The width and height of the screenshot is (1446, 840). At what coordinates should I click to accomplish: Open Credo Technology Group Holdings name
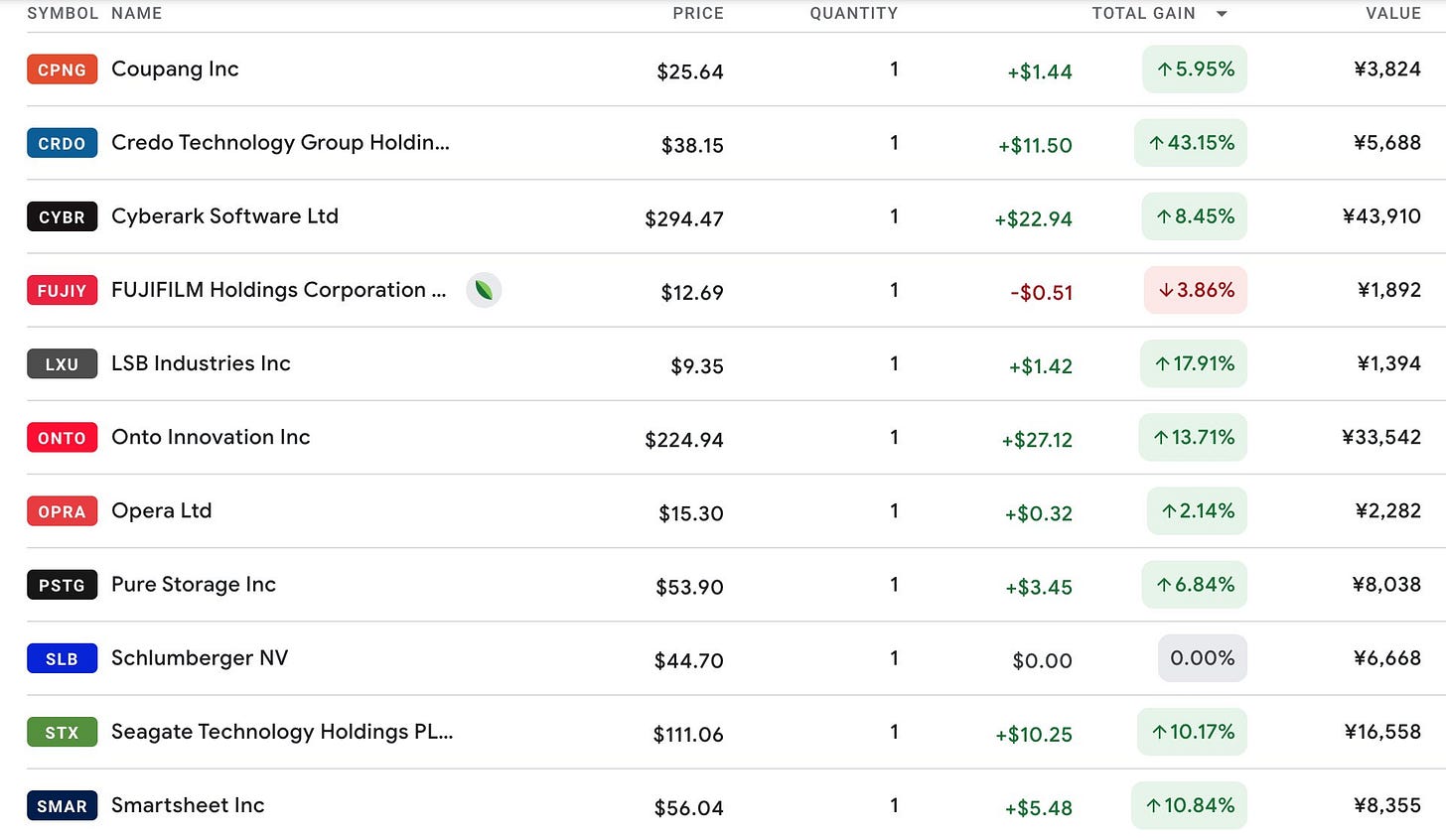pyautogui.click(x=280, y=143)
